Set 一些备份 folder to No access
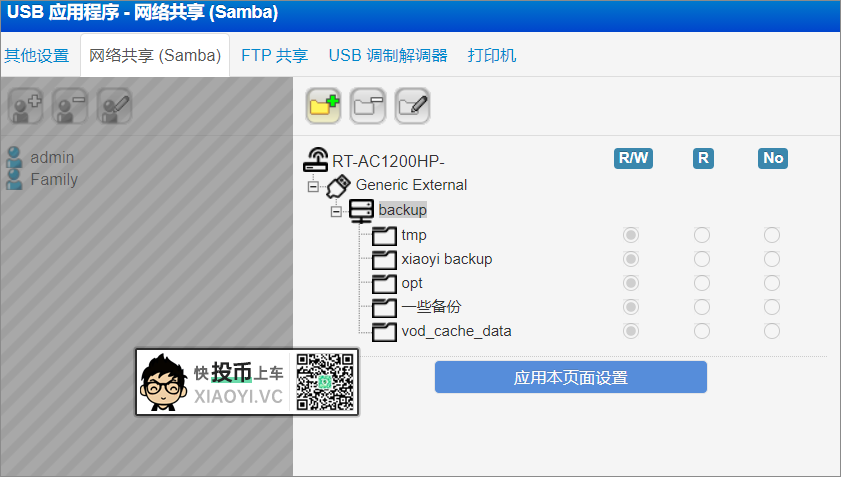This screenshot has width=841, height=477. coord(772,307)
